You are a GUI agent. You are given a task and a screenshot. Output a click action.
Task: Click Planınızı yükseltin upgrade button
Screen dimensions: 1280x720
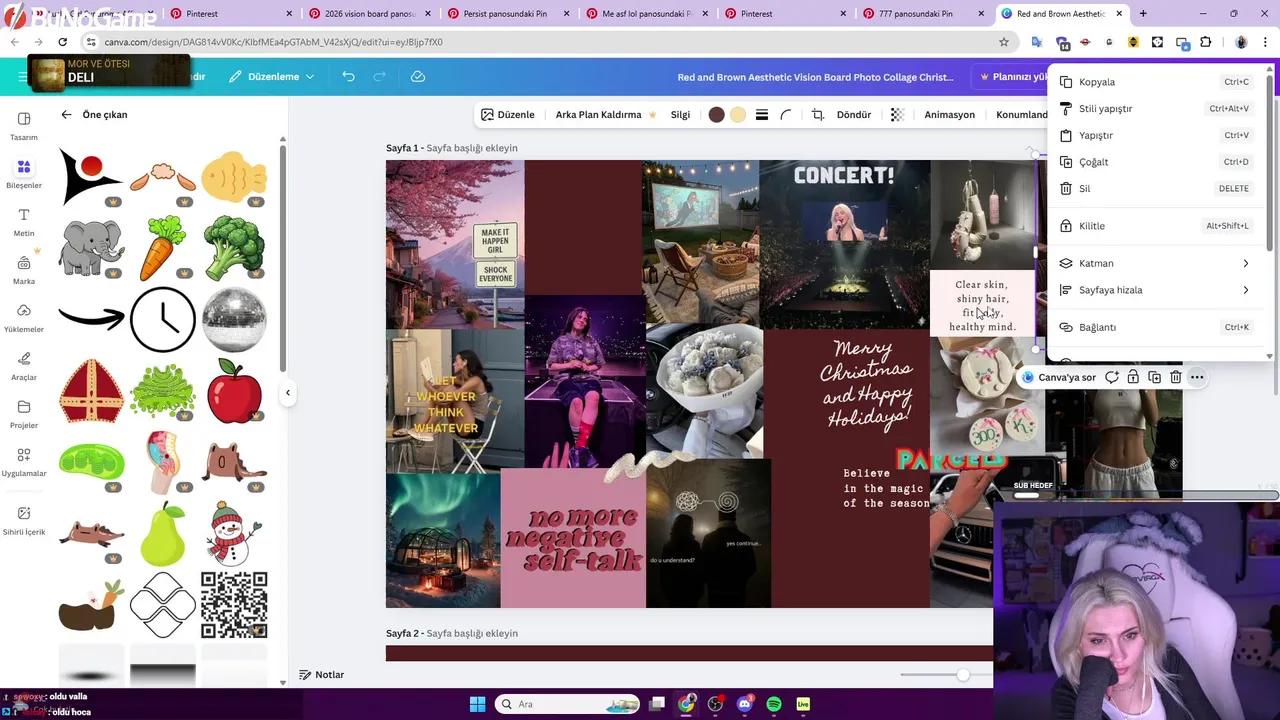click(x=1011, y=77)
